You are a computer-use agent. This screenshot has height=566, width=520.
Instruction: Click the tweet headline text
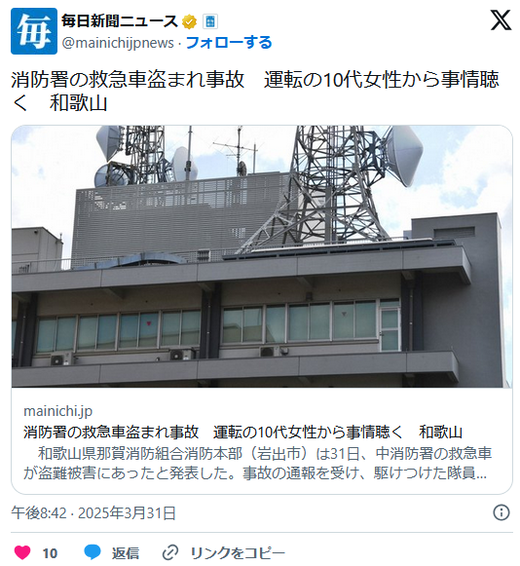255,91
